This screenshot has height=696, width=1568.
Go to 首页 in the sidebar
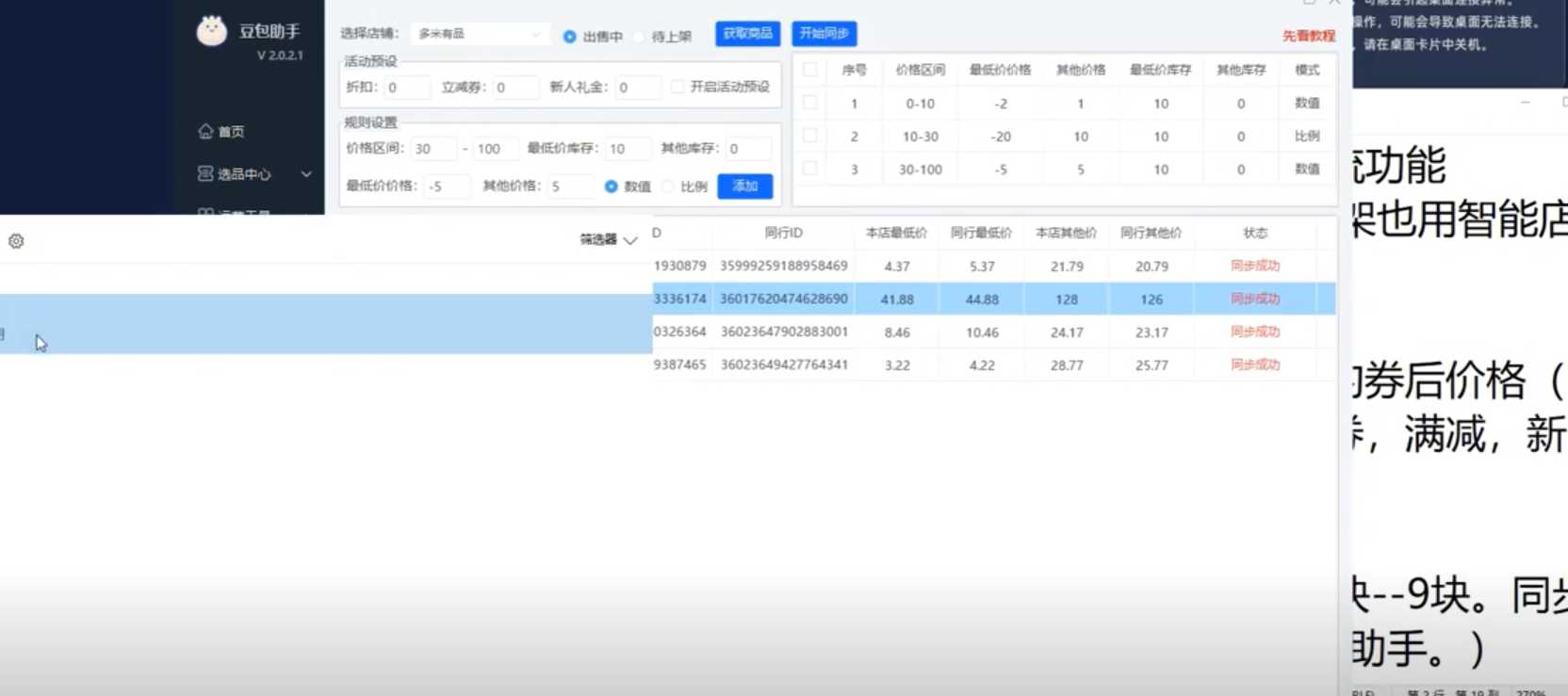coord(231,132)
